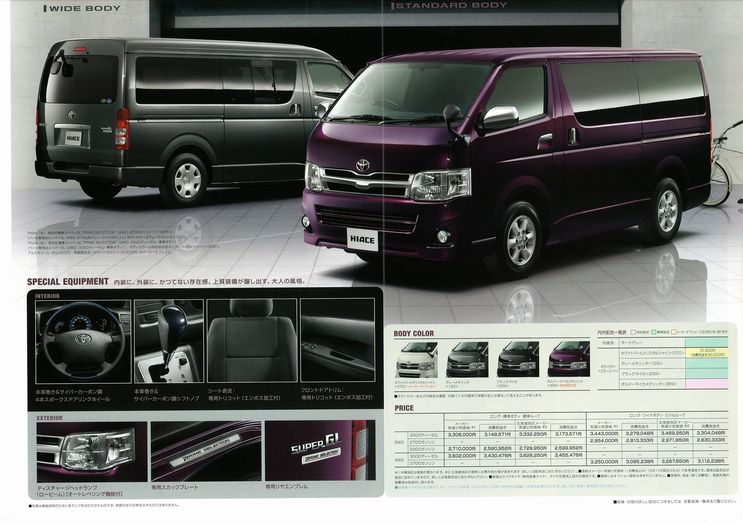Click the purple van's front wheel
Screen dimensions: 743x525
point(520,239)
